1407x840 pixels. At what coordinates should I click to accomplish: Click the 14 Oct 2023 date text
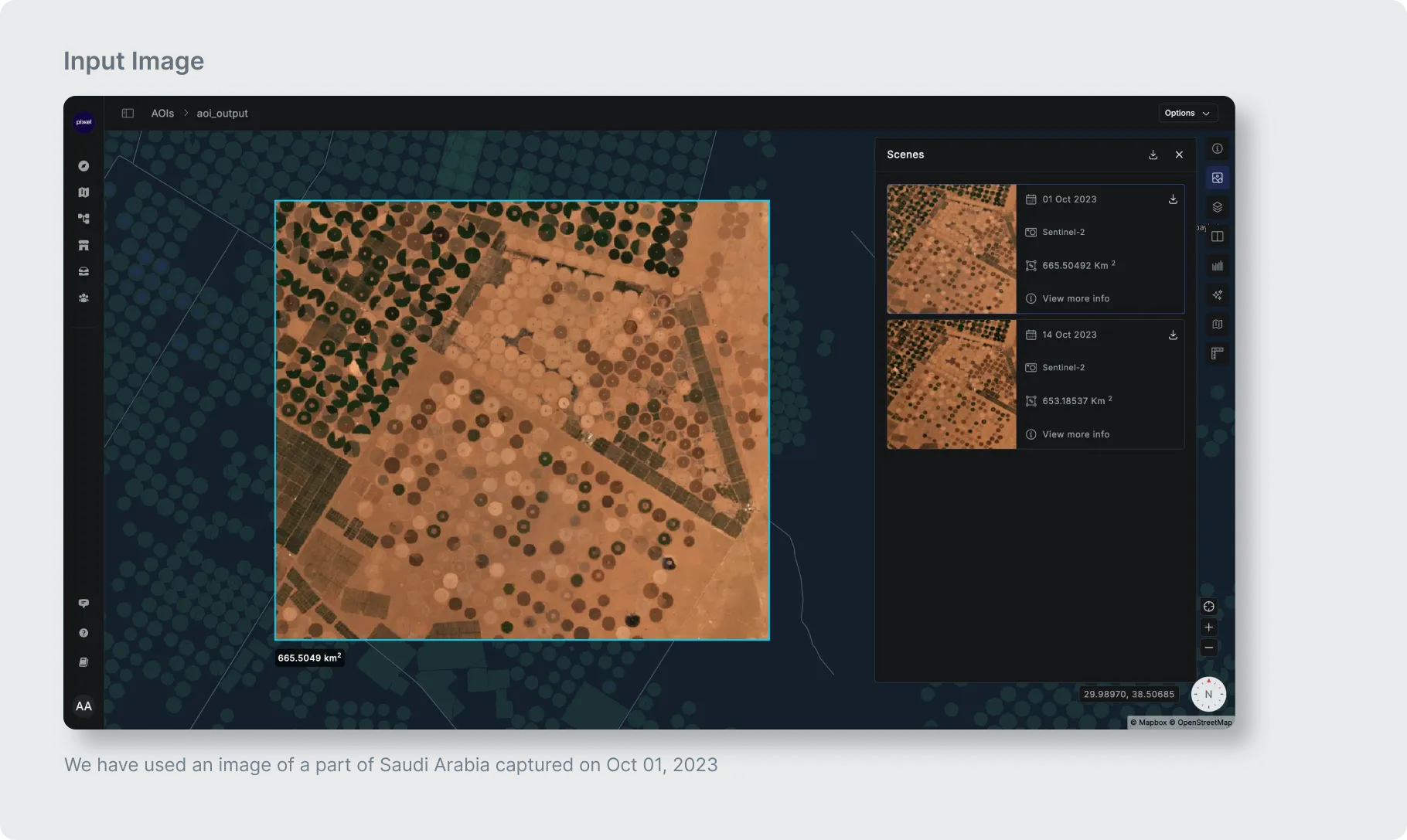(1069, 335)
